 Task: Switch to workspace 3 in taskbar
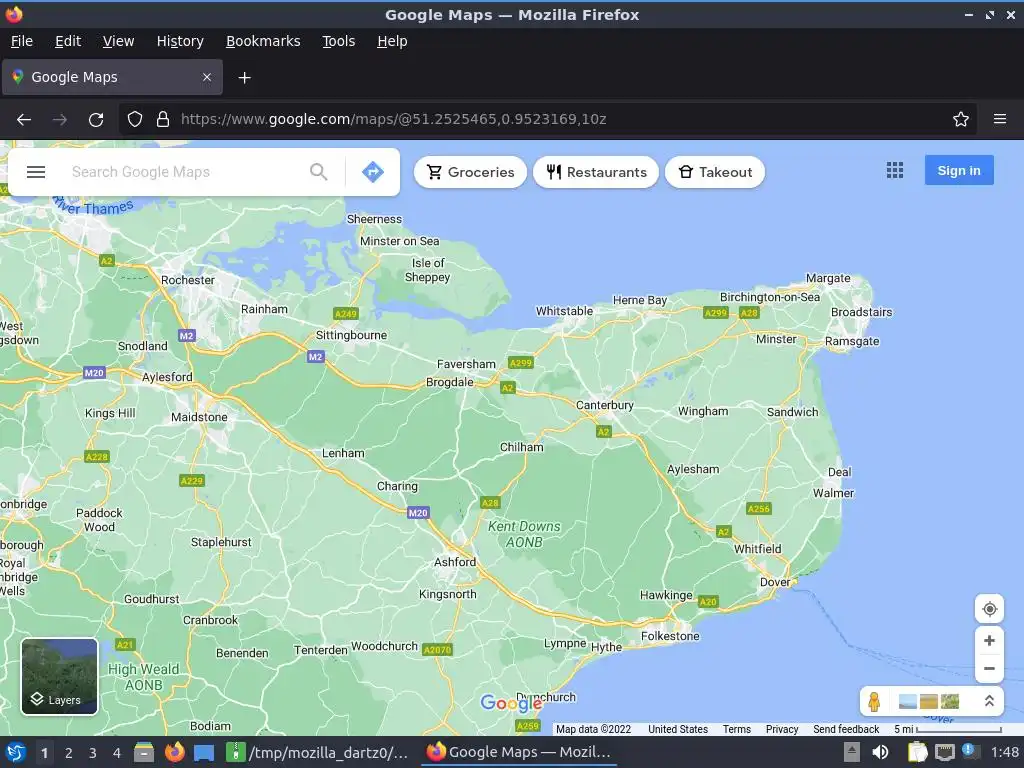tap(92, 753)
